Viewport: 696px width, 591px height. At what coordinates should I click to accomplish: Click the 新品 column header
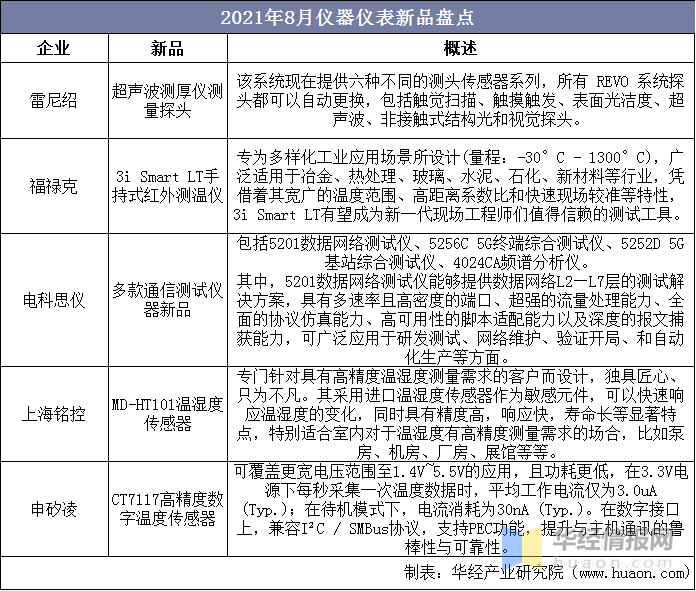[x=167, y=48]
